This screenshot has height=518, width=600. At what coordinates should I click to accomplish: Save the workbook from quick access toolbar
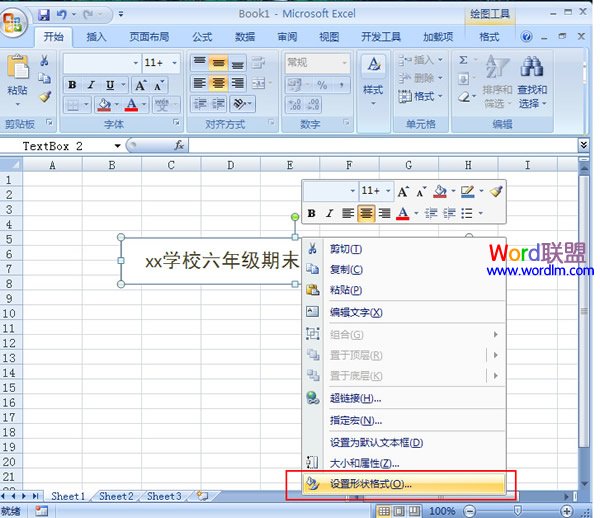click(44, 15)
